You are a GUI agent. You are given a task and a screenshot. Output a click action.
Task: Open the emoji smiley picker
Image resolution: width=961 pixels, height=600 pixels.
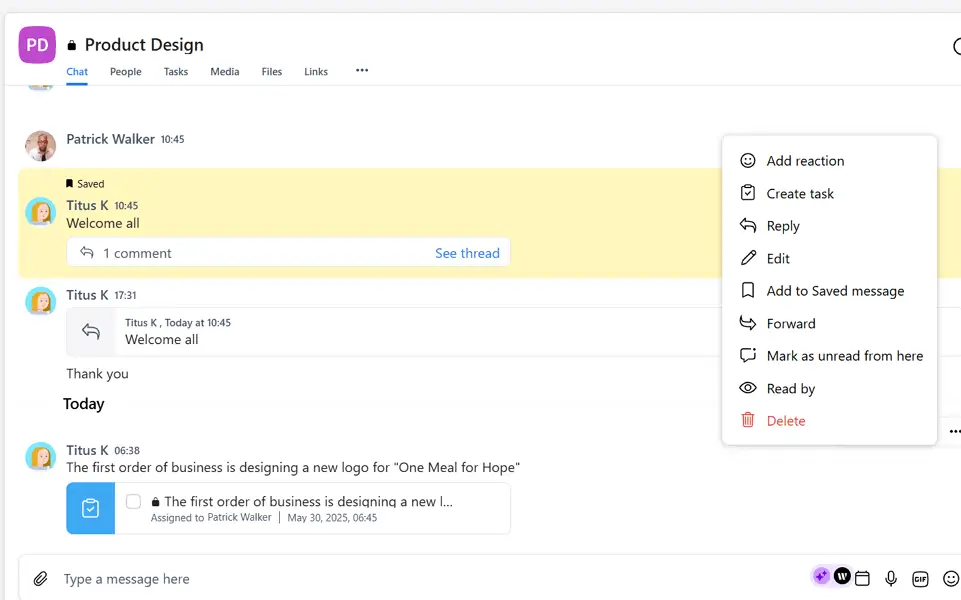click(x=951, y=578)
